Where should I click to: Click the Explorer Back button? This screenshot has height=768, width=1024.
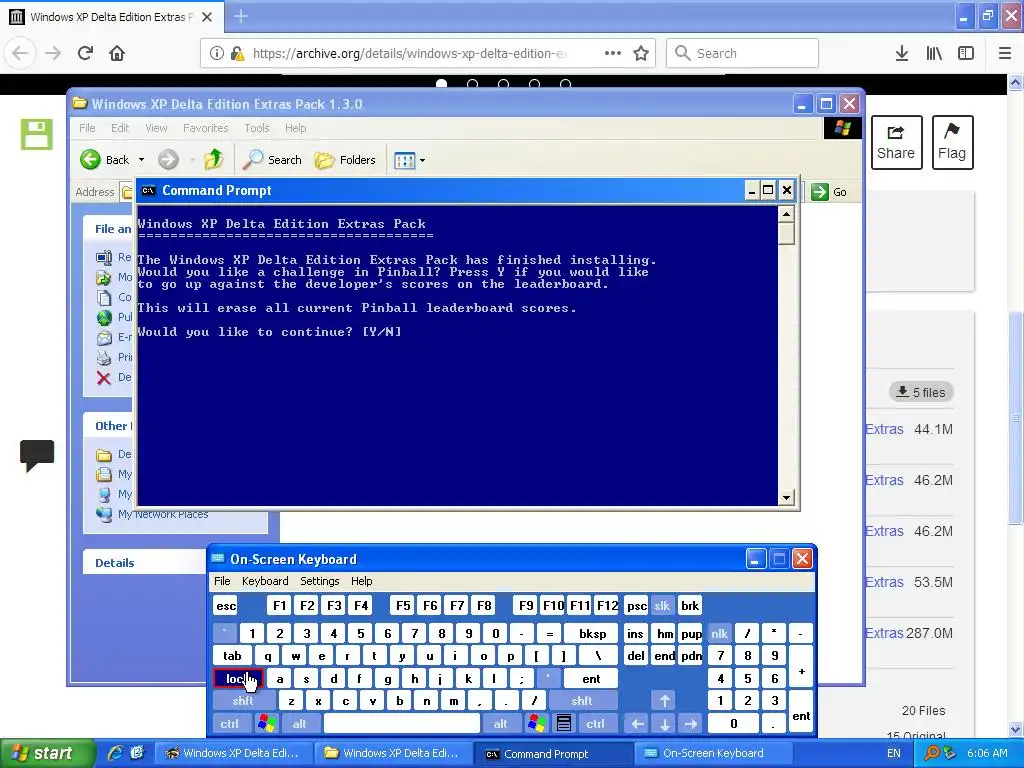(105, 159)
